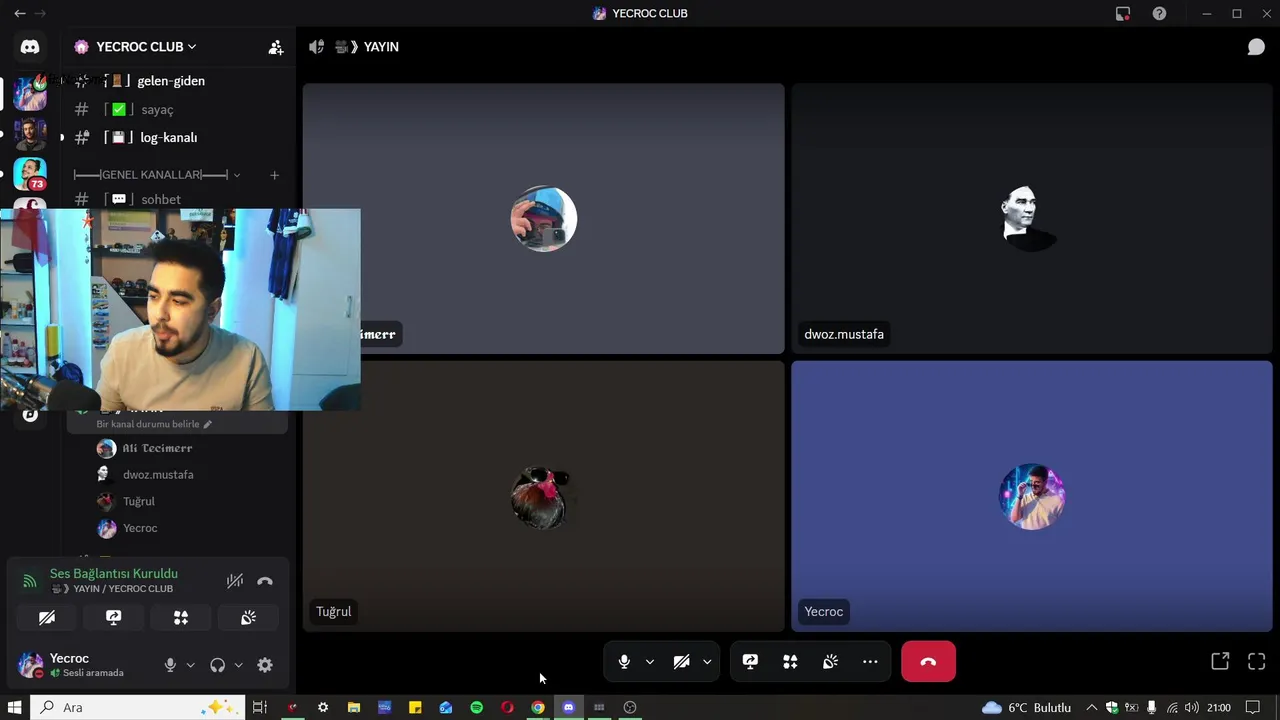Open activities icon in call control bar
Image resolution: width=1280 pixels, height=720 pixels.
[790, 662]
